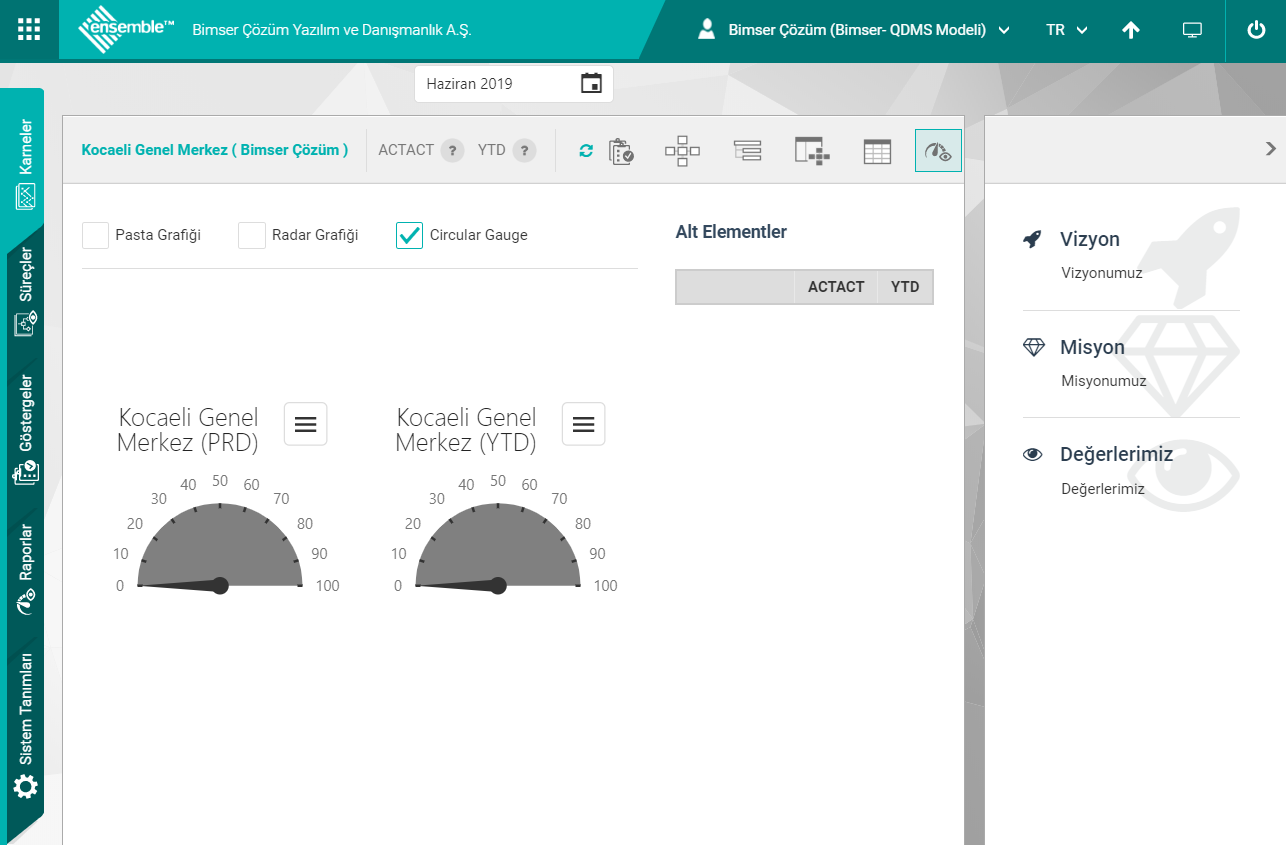Open the Süreçler side tab
This screenshot has height=845, width=1286.
point(25,290)
